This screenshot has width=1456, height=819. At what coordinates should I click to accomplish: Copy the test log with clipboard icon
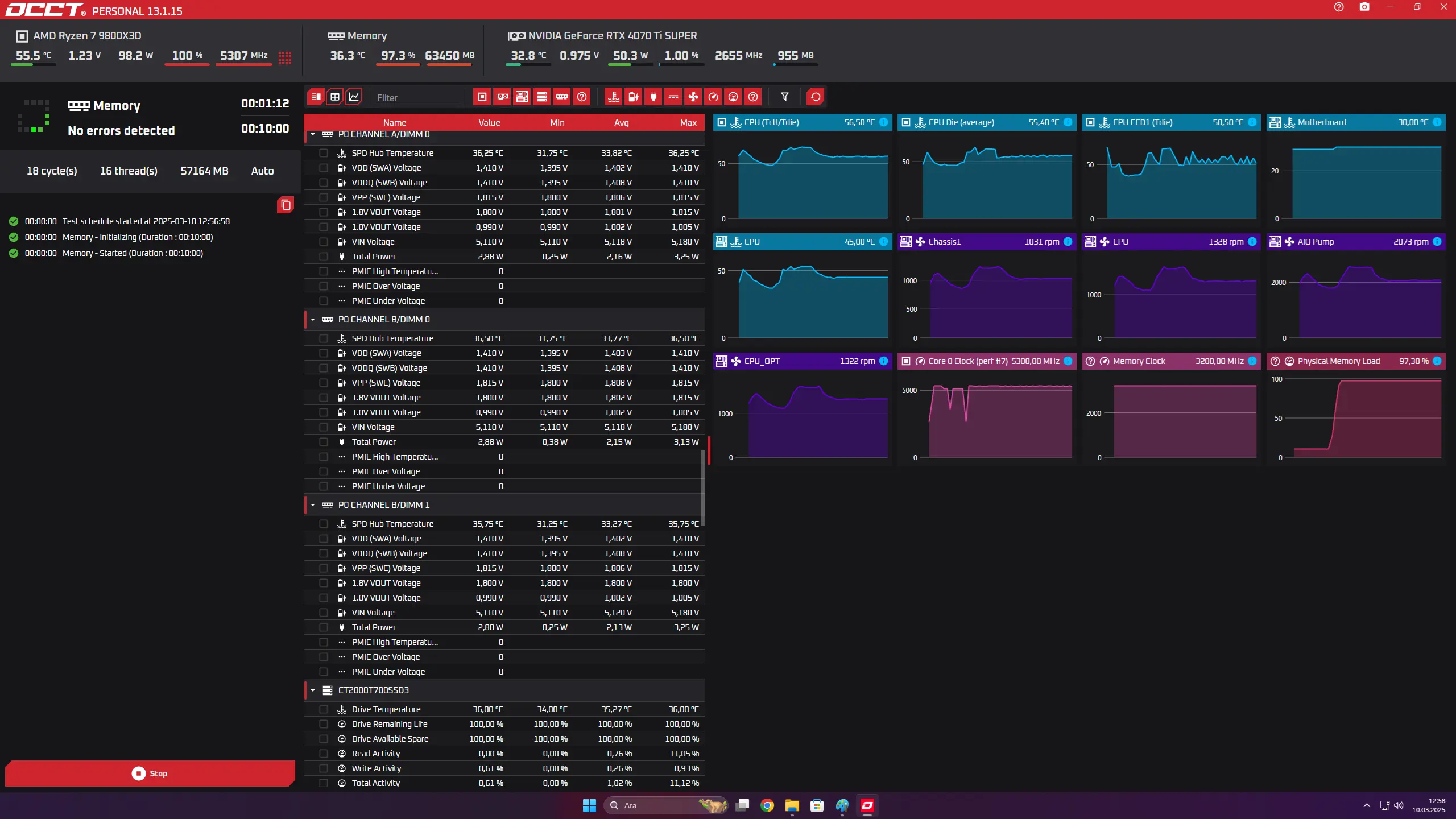coord(286,205)
